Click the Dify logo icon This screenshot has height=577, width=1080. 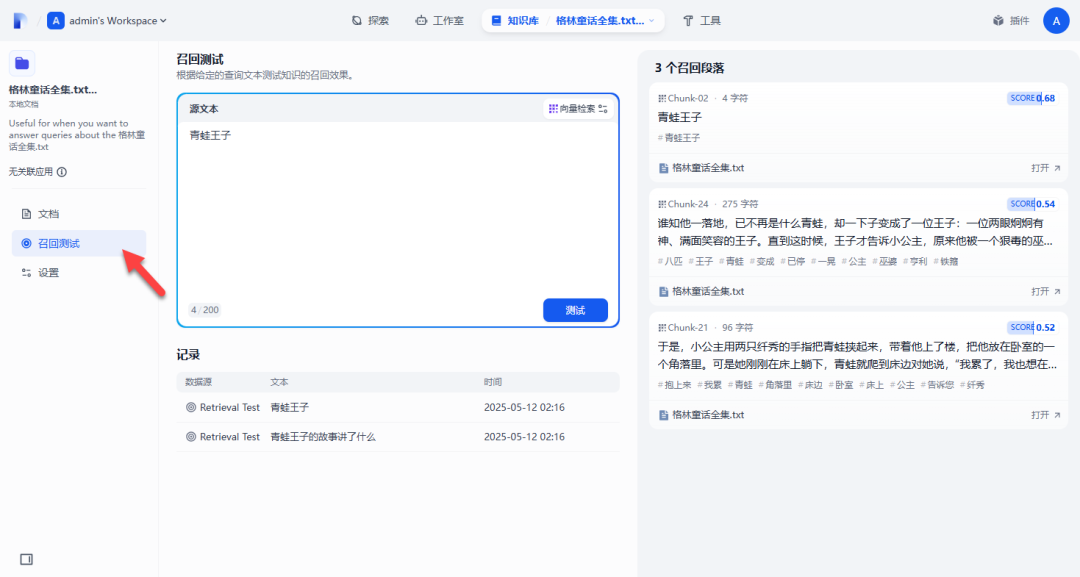pyautogui.click(x=20, y=21)
